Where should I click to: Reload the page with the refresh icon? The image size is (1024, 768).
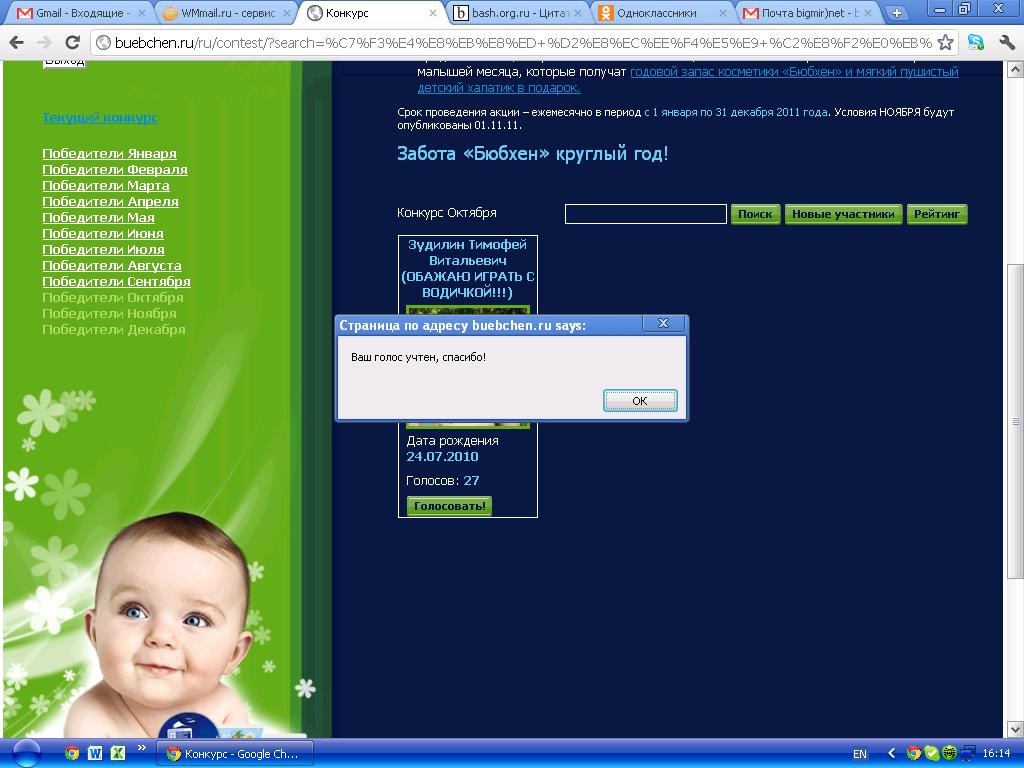72,43
